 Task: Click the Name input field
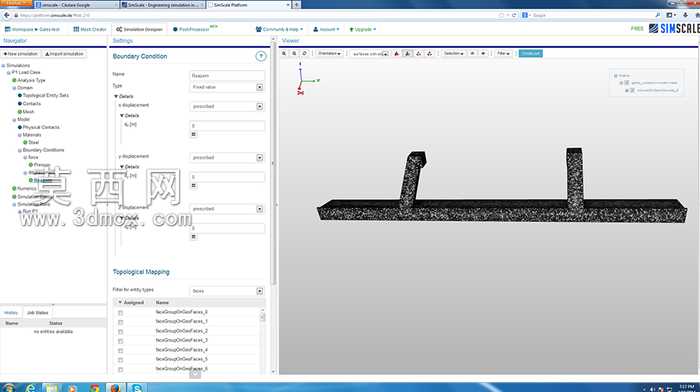(x=227, y=75)
